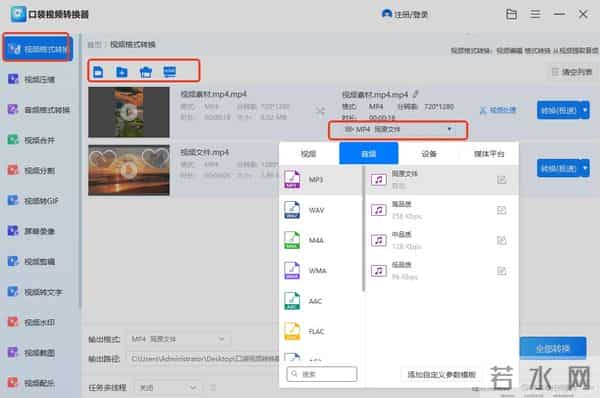Image resolution: width=600 pixels, height=398 pixels.
Task: Expand arrow beside first file's convert button
Action: coord(585,110)
